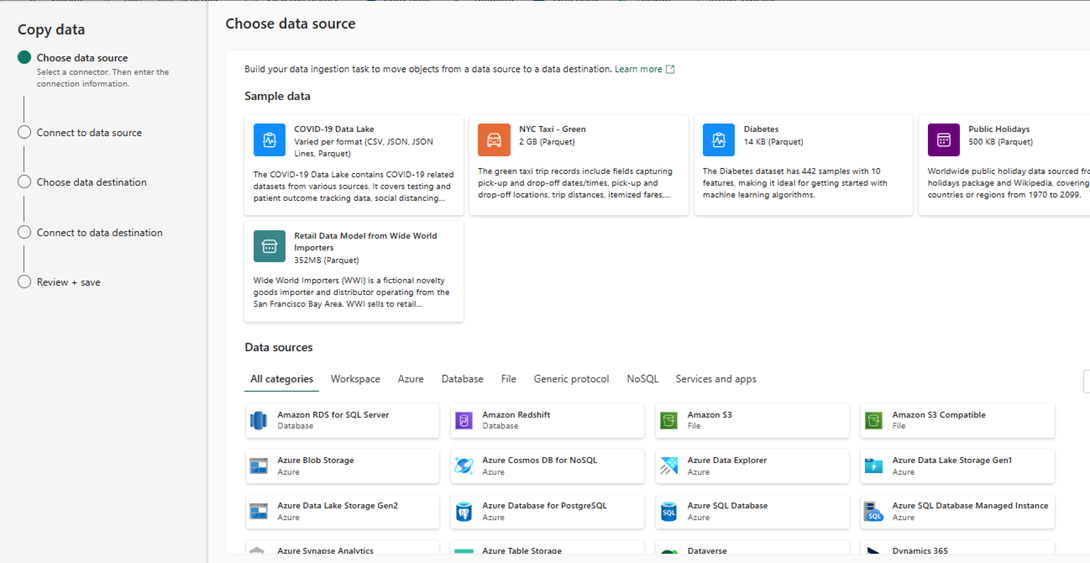The image size is (1090, 563).
Task: Choose the Amazon RDS for SQL Server label
Action: 333,415
